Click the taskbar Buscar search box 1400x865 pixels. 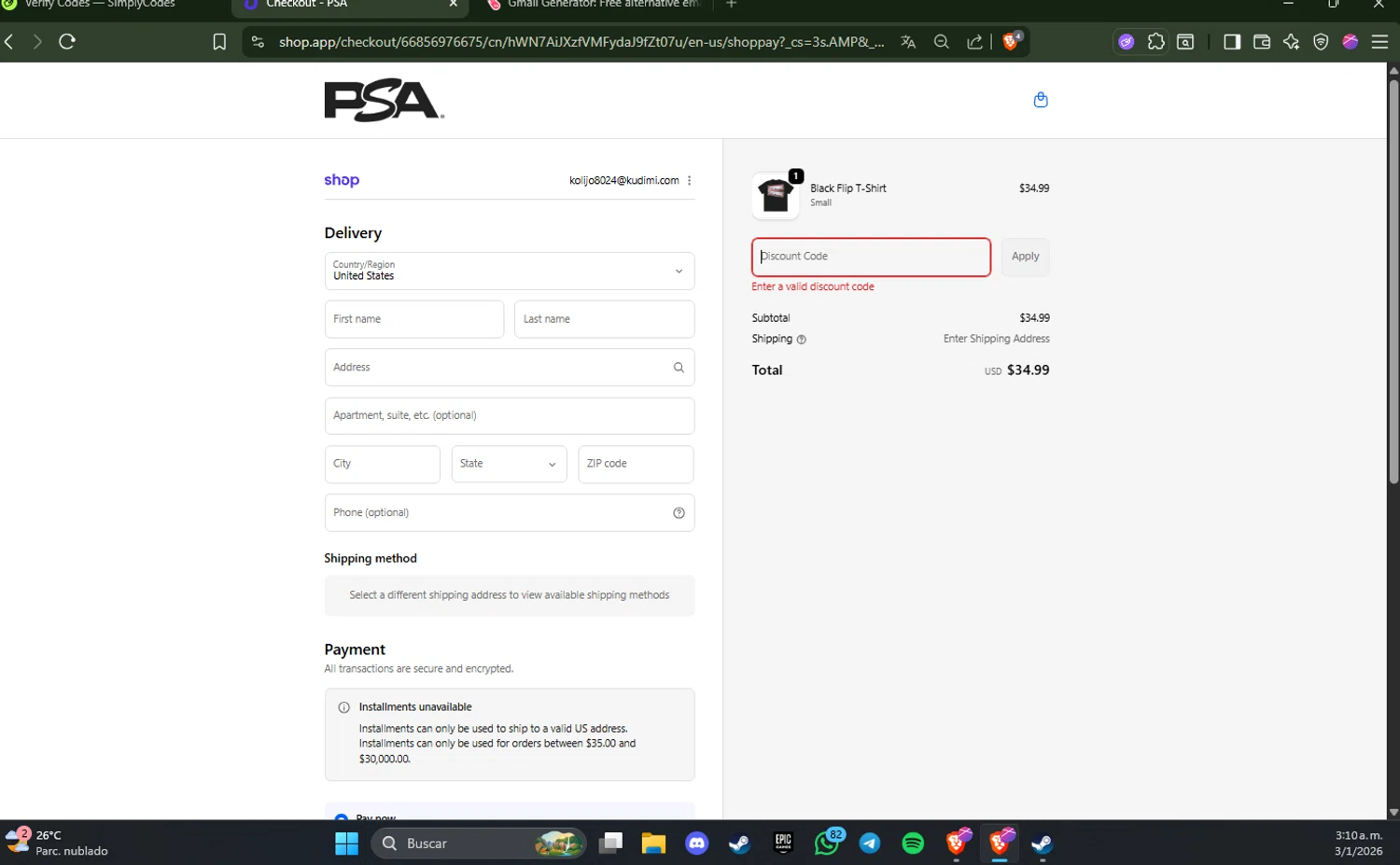point(479,844)
